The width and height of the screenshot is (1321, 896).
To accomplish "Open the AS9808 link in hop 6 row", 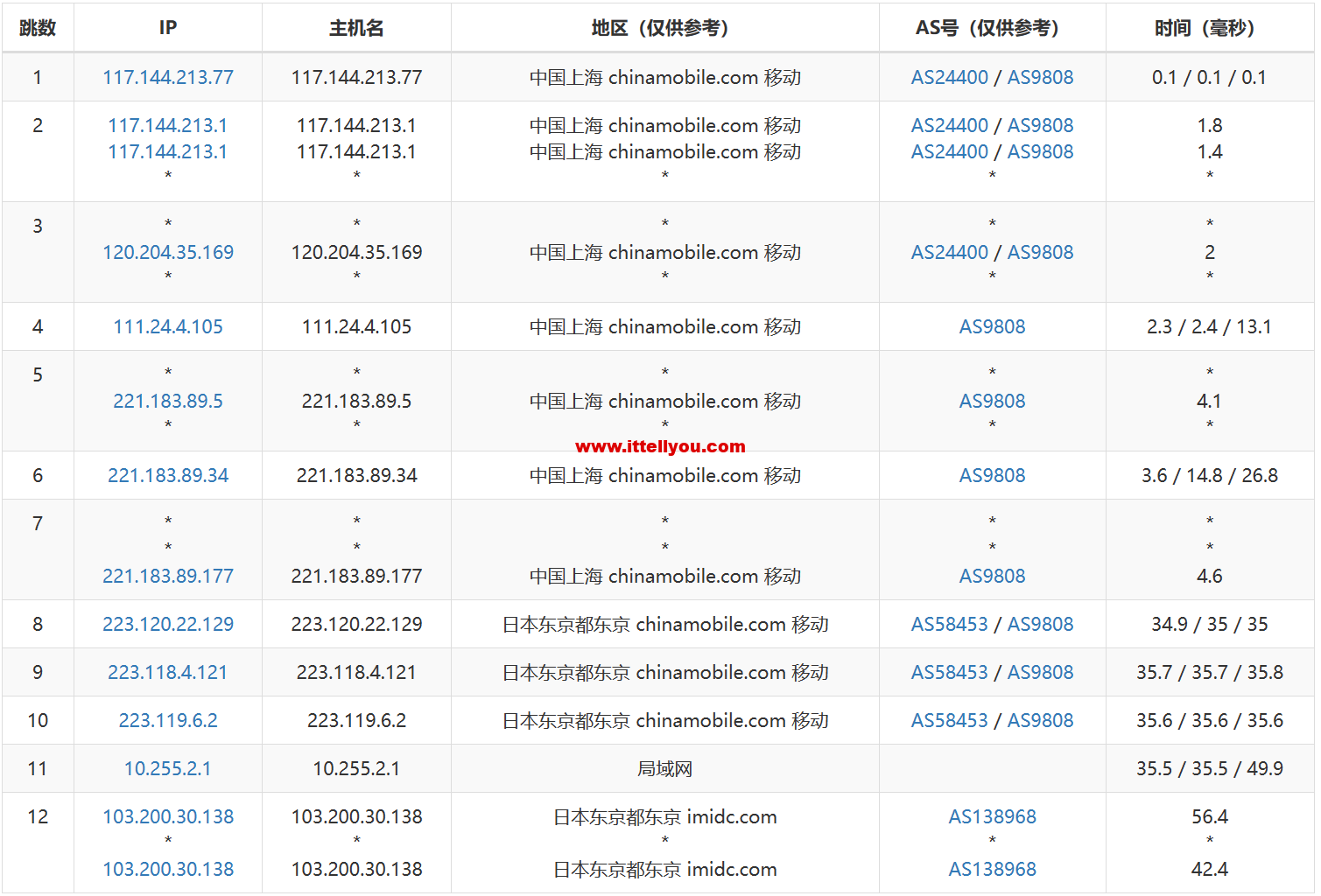I will tap(992, 475).
